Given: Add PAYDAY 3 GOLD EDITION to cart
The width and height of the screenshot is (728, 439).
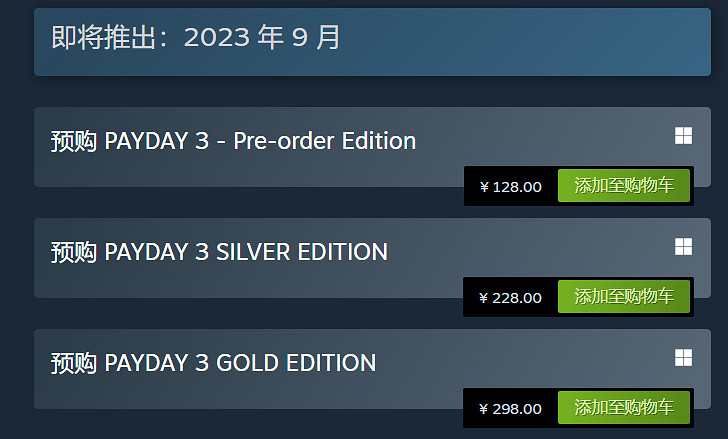Looking at the screenshot, I should click(x=624, y=408).
